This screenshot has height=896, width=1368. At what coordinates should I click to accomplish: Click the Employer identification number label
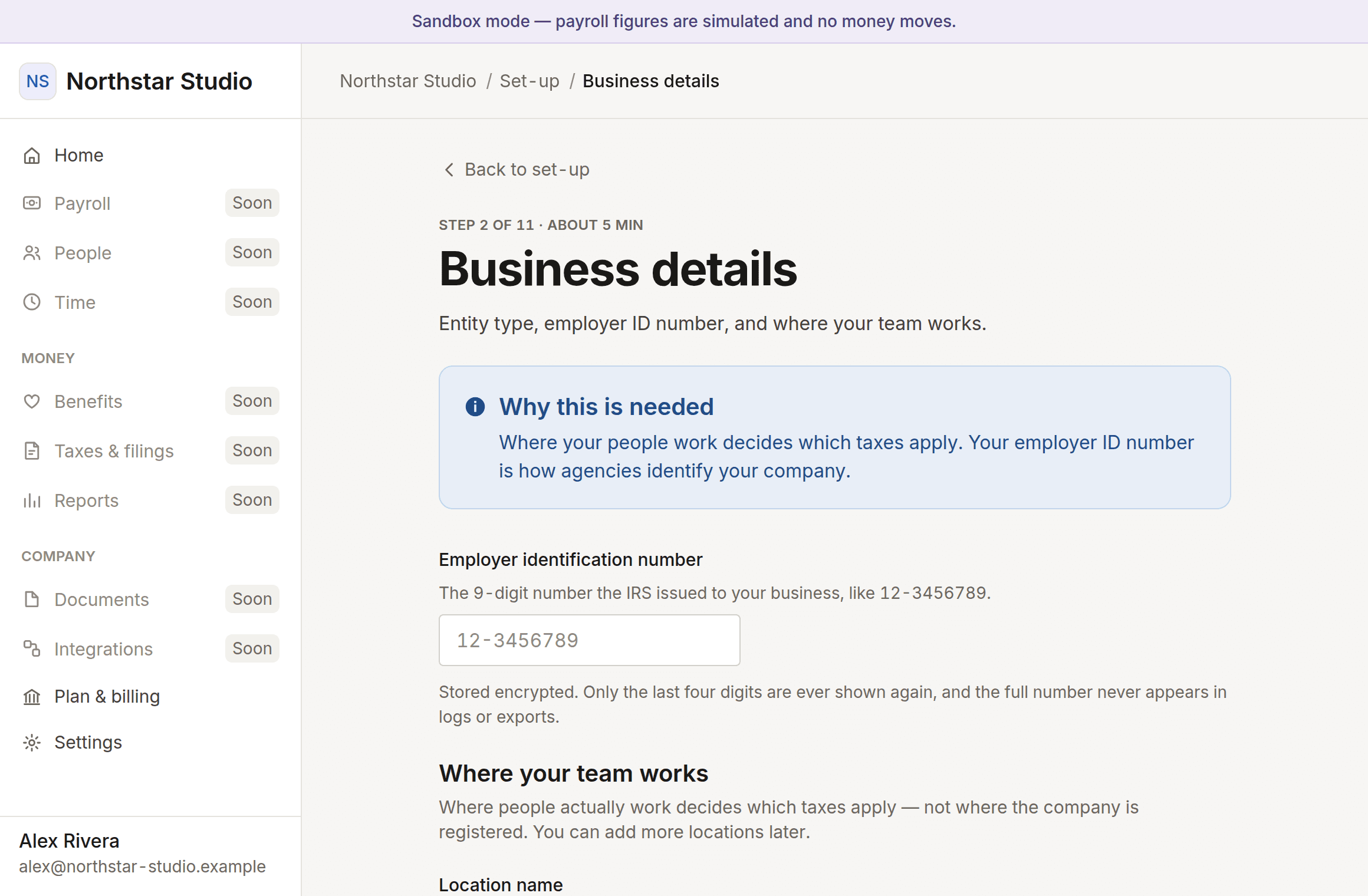(x=571, y=559)
